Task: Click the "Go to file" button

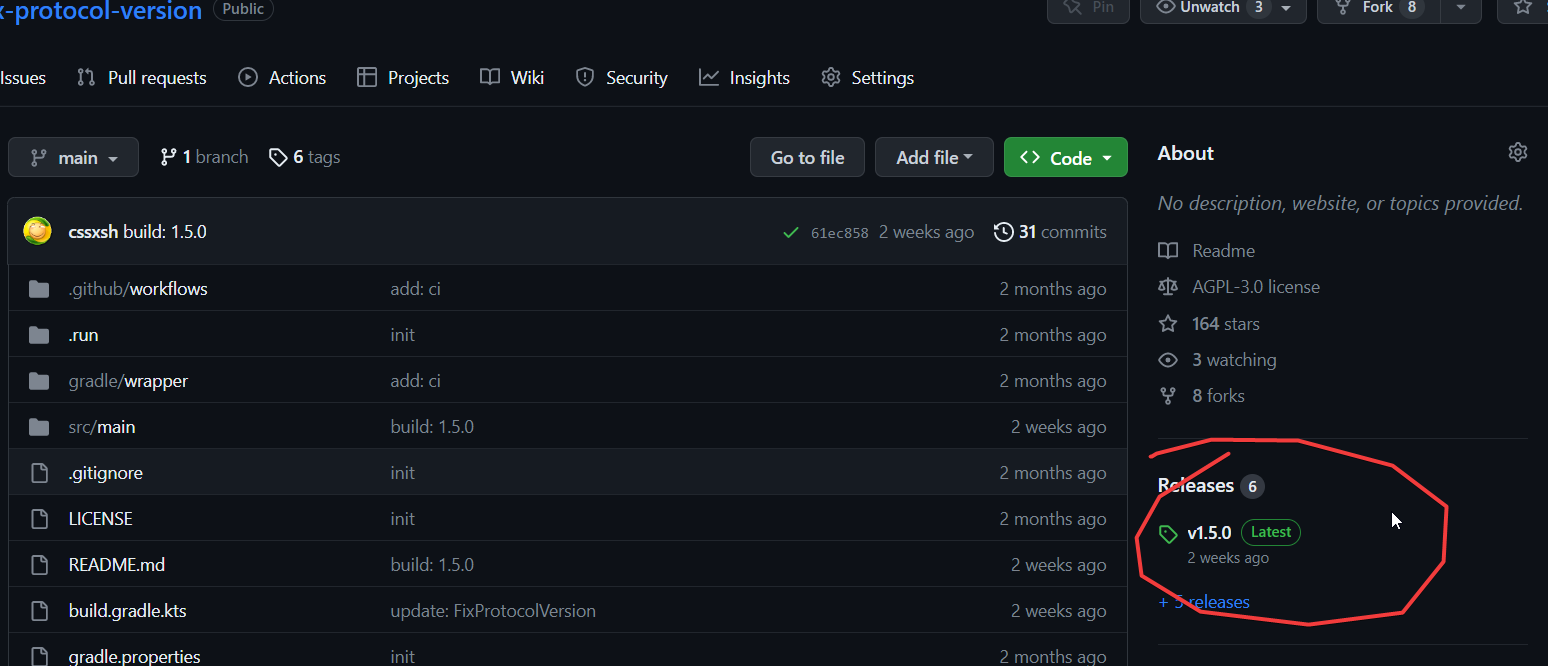Action: point(806,157)
